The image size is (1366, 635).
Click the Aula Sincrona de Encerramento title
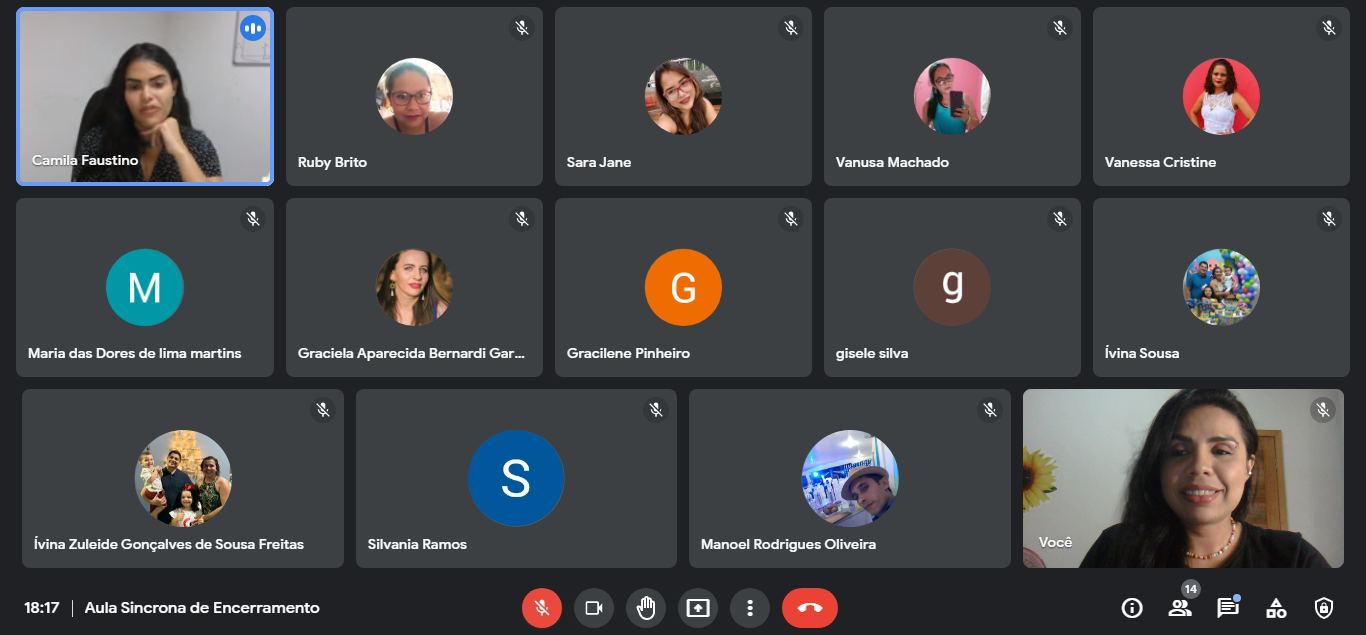(x=202, y=608)
